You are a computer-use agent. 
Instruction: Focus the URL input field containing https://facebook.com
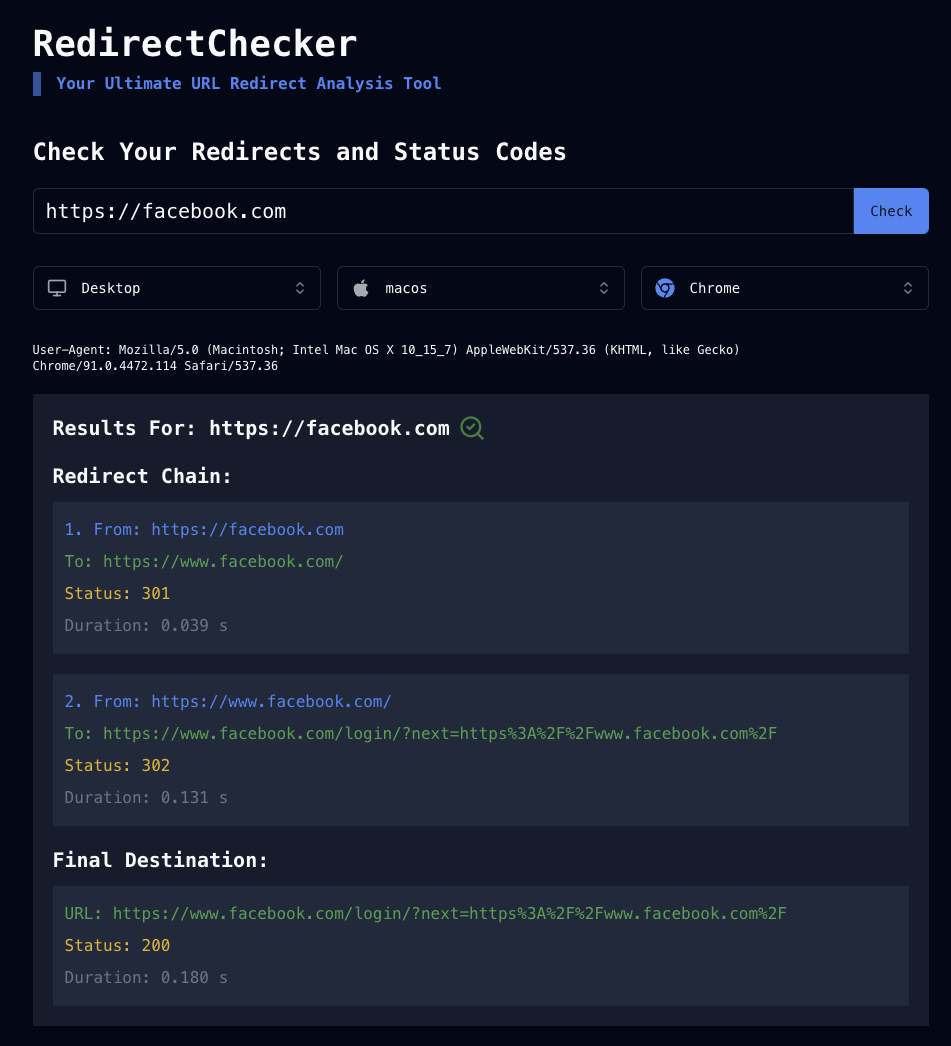[443, 211]
